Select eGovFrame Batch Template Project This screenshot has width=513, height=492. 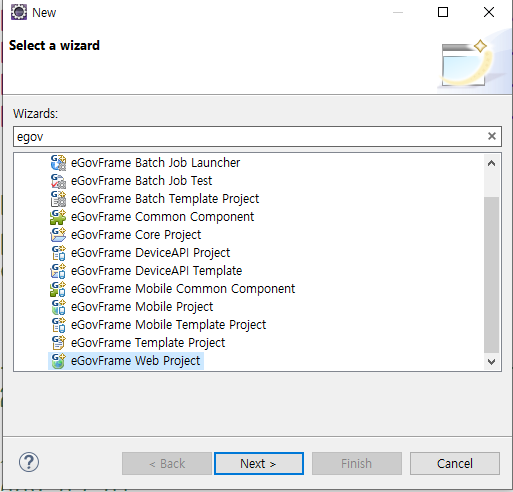click(x=165, y=199)
